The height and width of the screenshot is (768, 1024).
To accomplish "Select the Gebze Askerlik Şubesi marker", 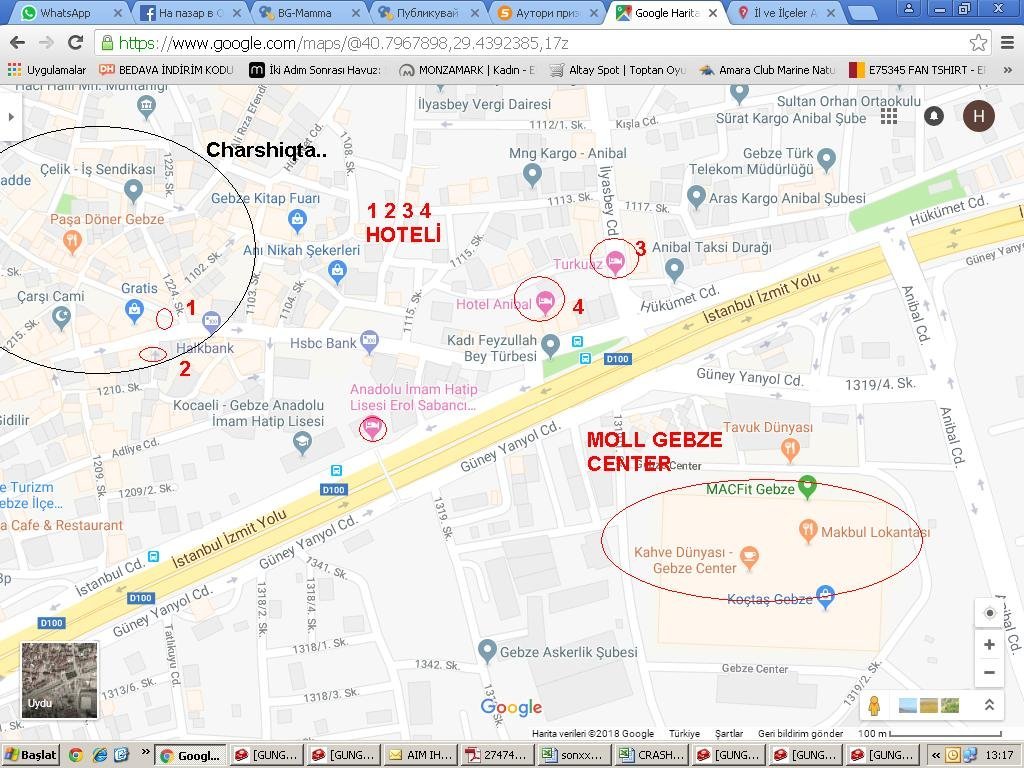I will point(487,650).
